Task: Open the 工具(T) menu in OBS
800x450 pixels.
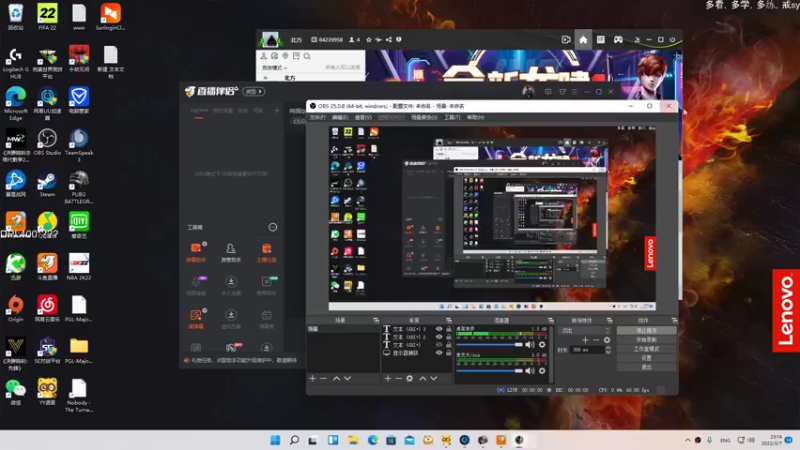Action: [452, 117]
